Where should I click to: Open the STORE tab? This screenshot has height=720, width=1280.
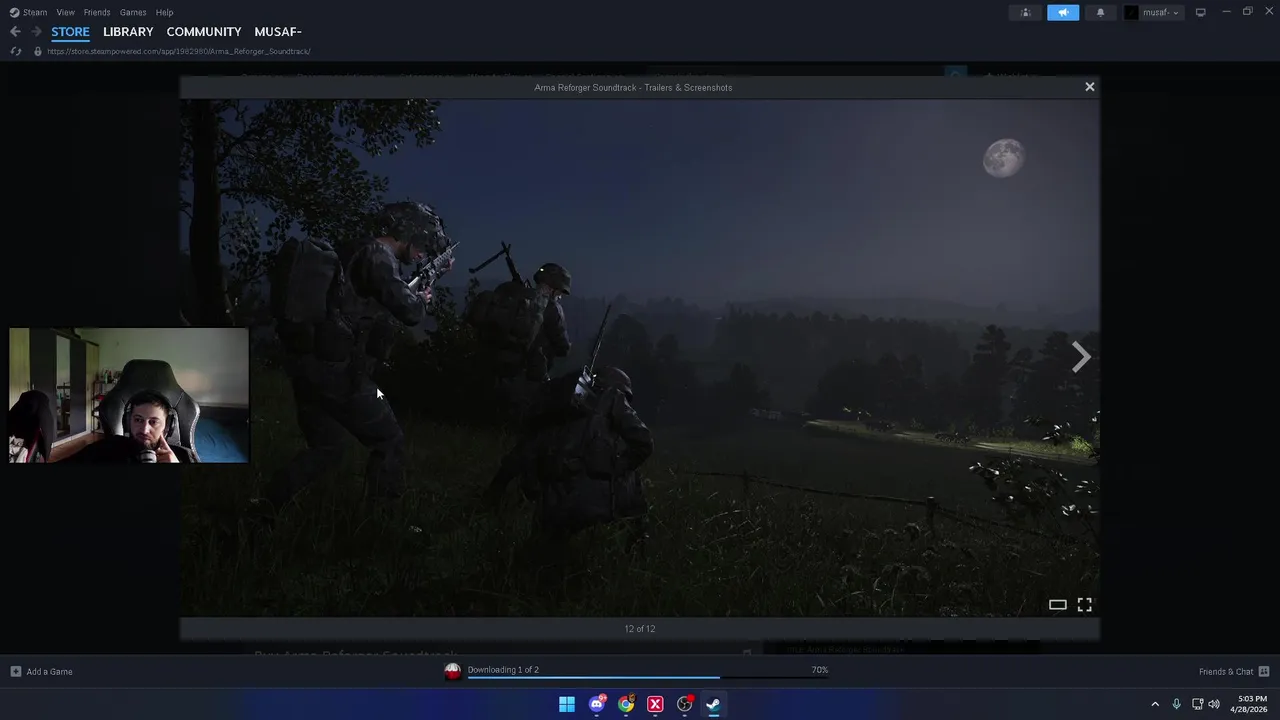tap(70, 32)
